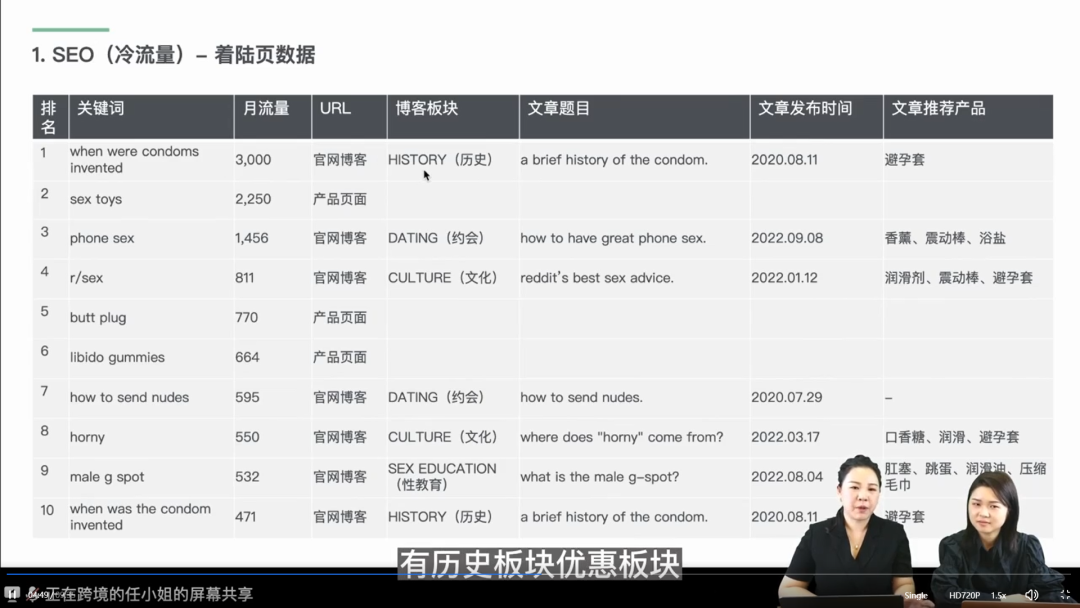
Task: Select the date 2022.01.12
Action: [784, 278]
